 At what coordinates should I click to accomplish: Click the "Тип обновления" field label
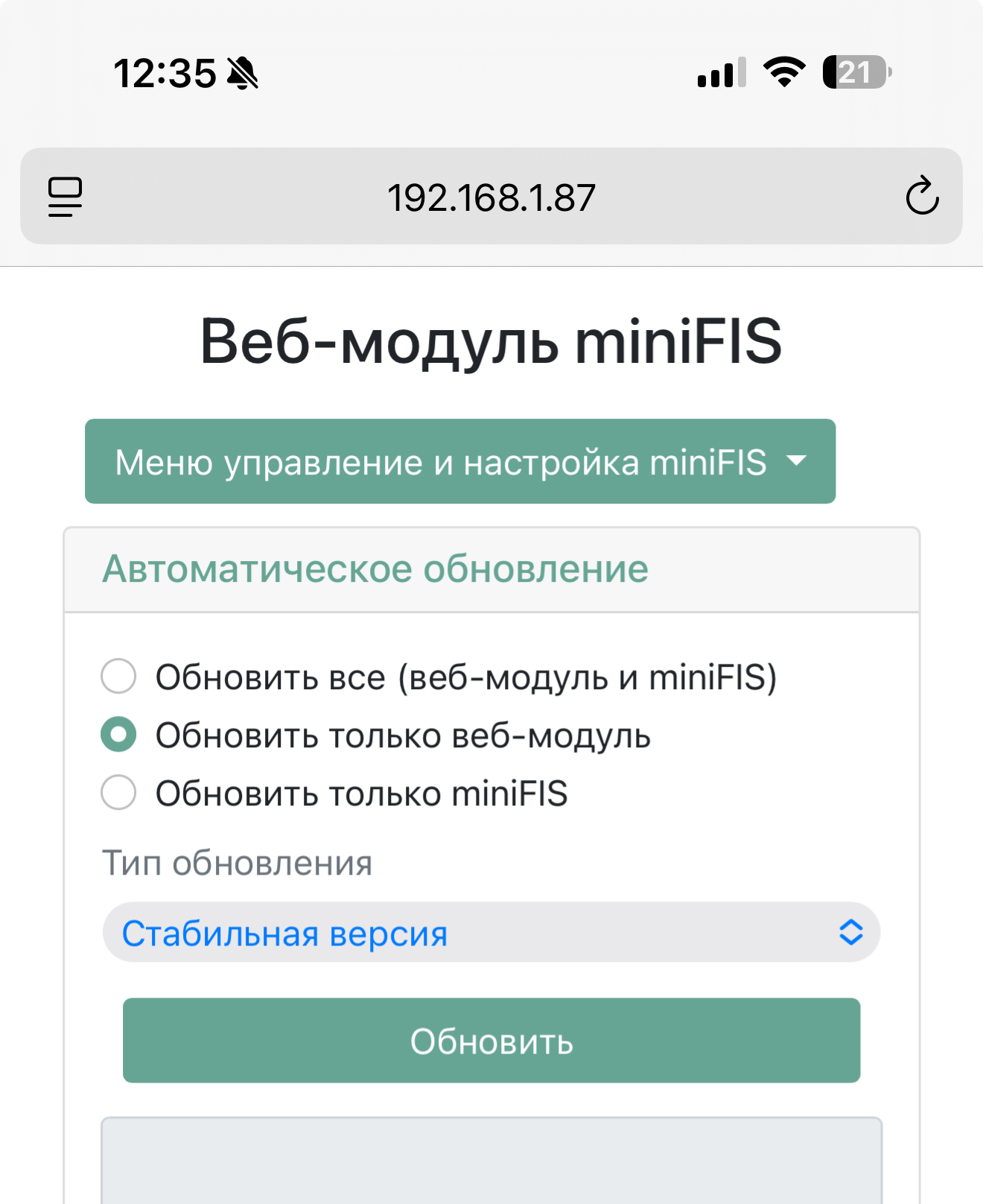[x=237, y=864]
